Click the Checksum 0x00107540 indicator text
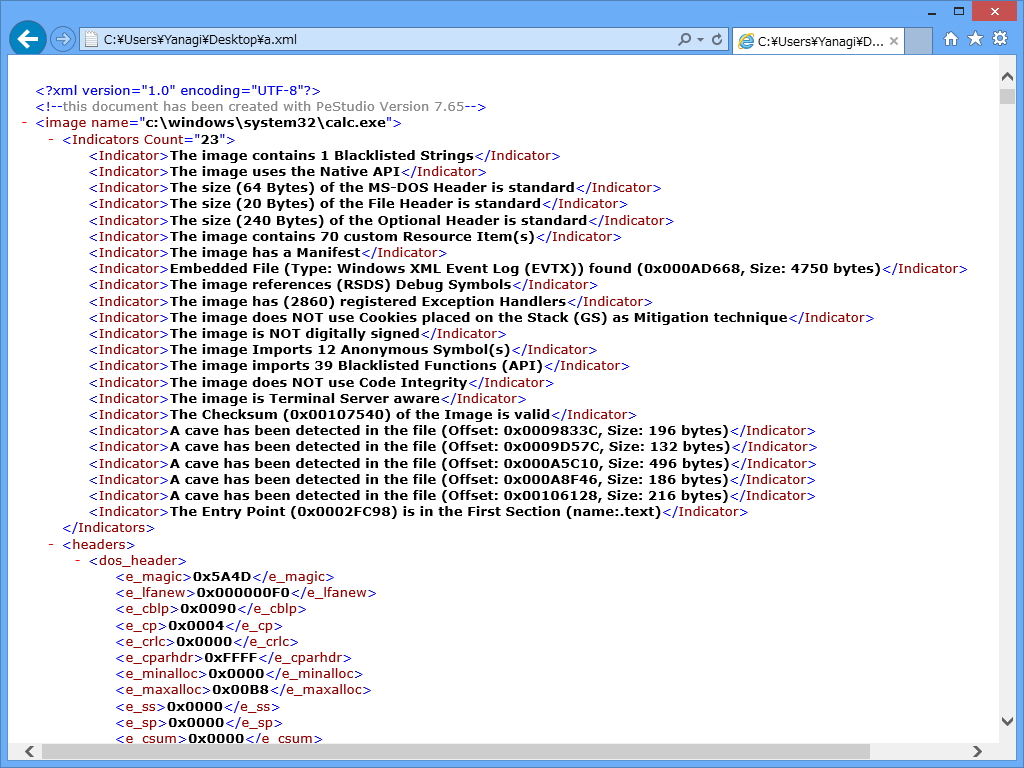This screenshot has height=768, width=1024. 360,415
